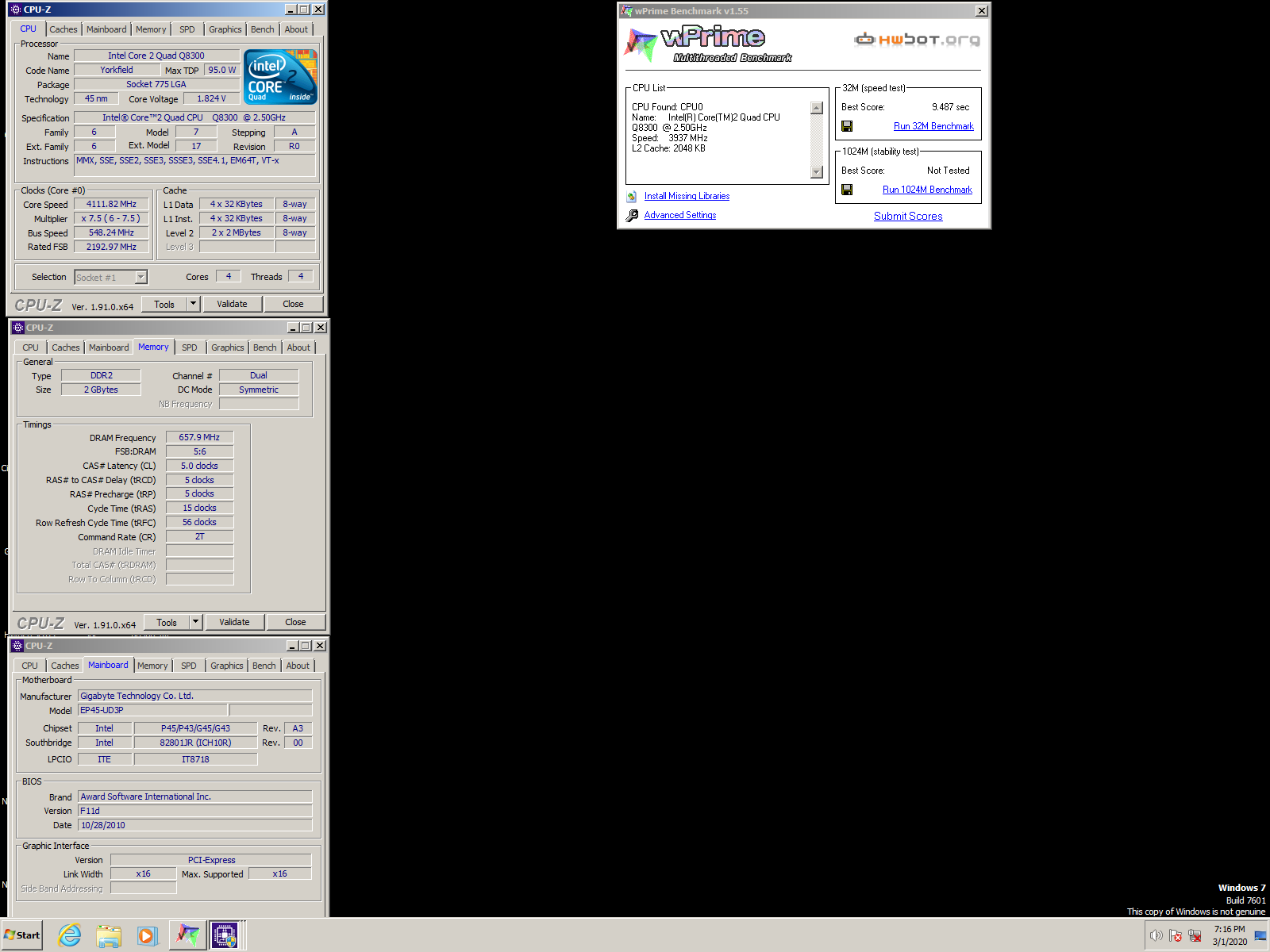Switch to Caches tab in the top CPU-Z window
Screen dimensions: 1270x952
[x=63, y=29]
